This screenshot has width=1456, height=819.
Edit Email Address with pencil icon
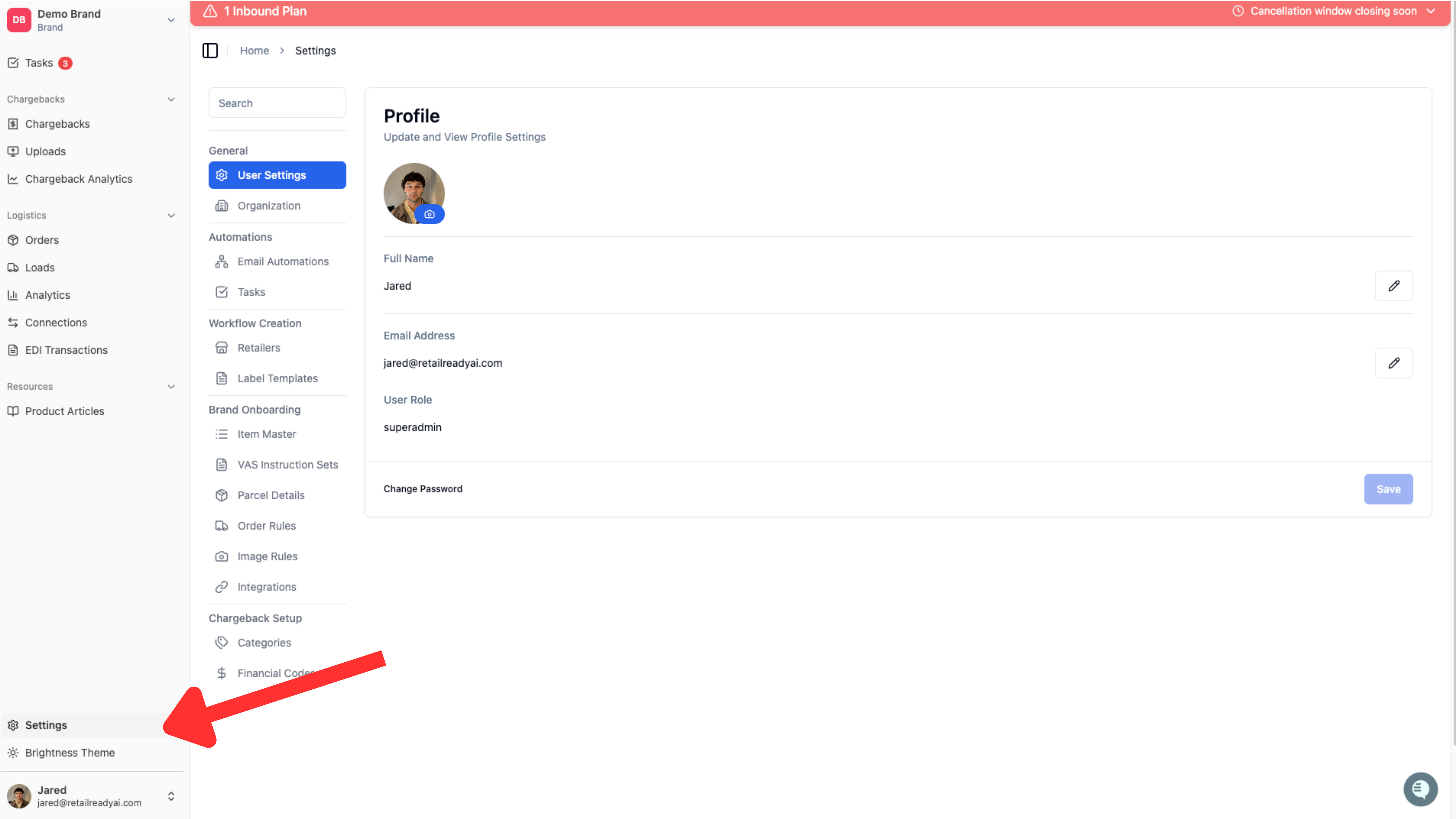click(1394, 363)
